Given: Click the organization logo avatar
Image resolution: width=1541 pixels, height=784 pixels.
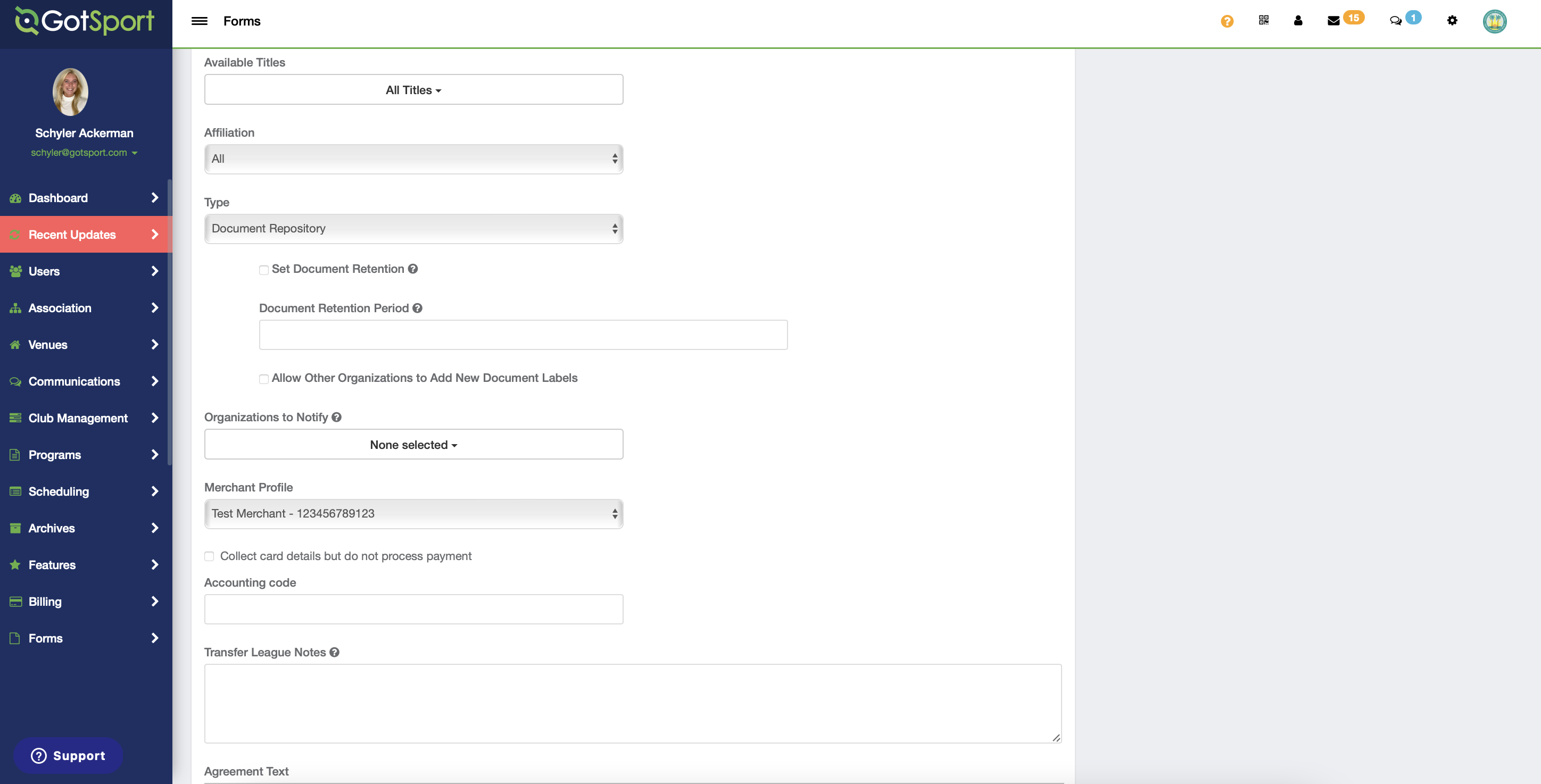Looking at the screenshot, I should 1494,21.
